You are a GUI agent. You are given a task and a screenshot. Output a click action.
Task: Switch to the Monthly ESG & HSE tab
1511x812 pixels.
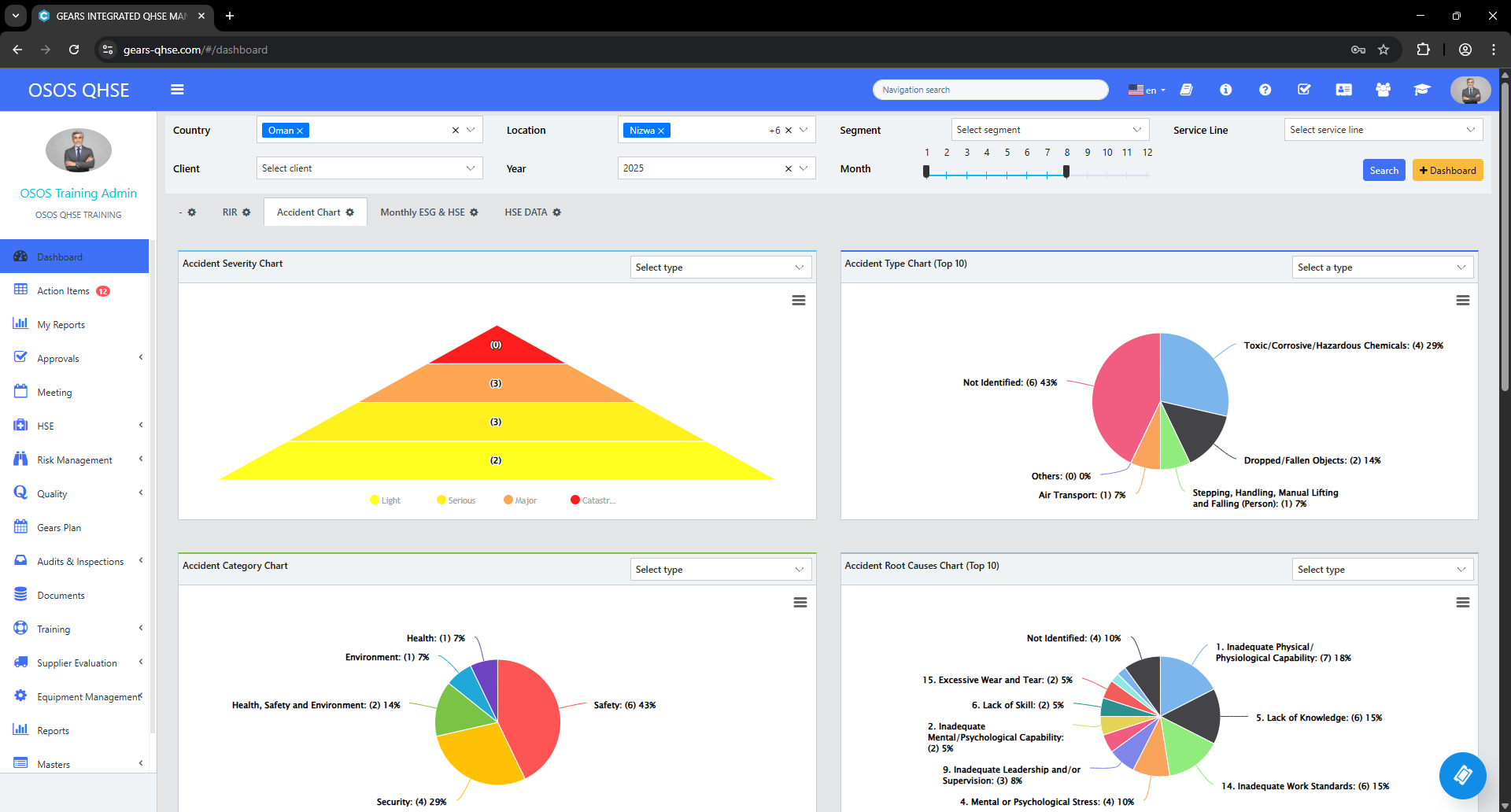click(x=422, y=212)
